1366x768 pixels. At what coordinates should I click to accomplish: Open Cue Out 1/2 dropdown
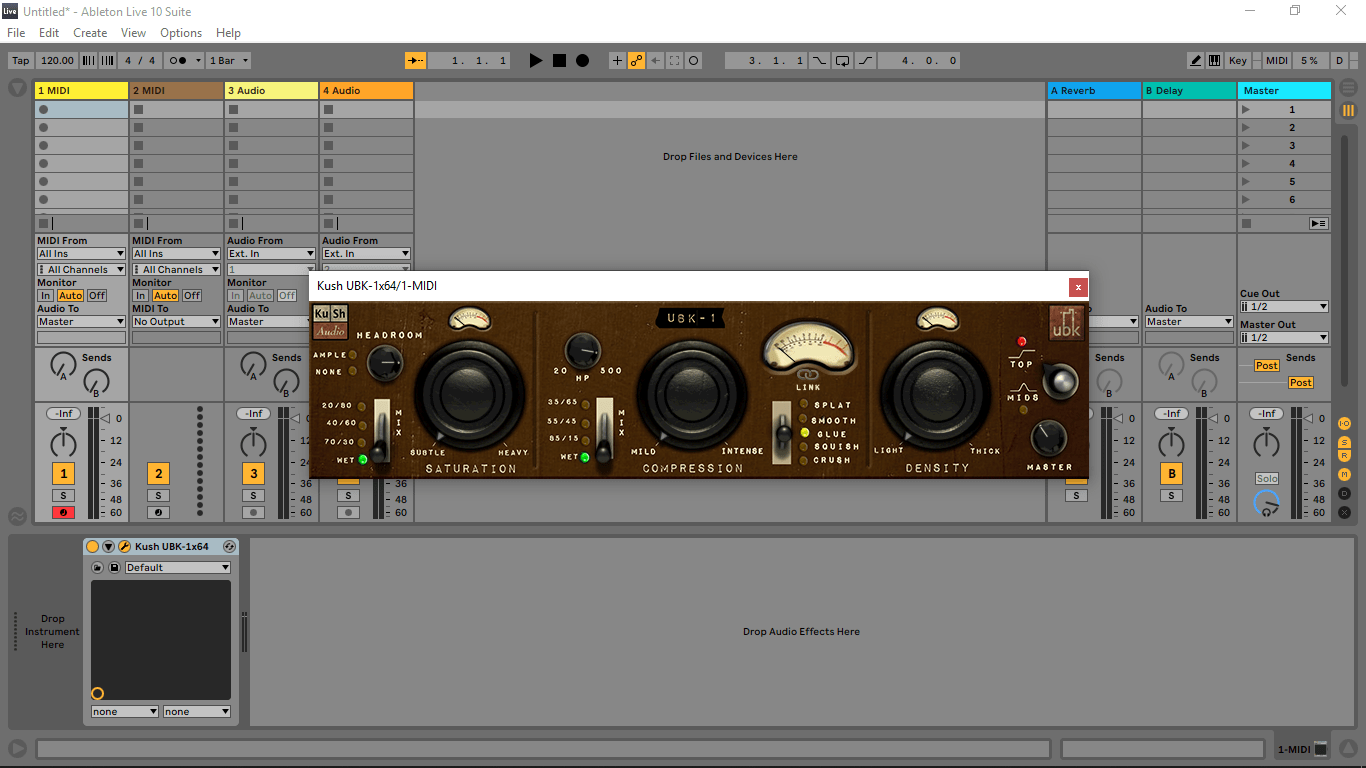pyautogui.click(x=1284, y=306)
